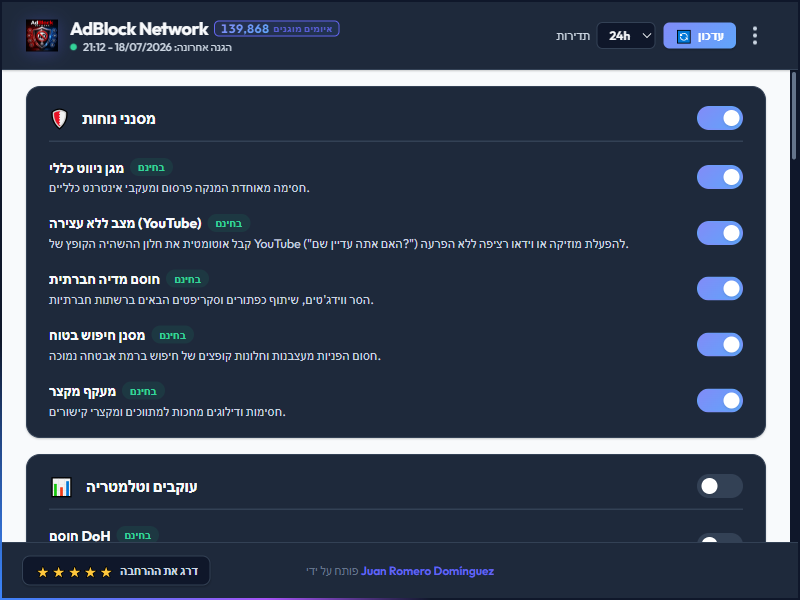Toggle the חוסם DoH switch
The height and width of the screenshot is (600, 800).
(719, 538)
